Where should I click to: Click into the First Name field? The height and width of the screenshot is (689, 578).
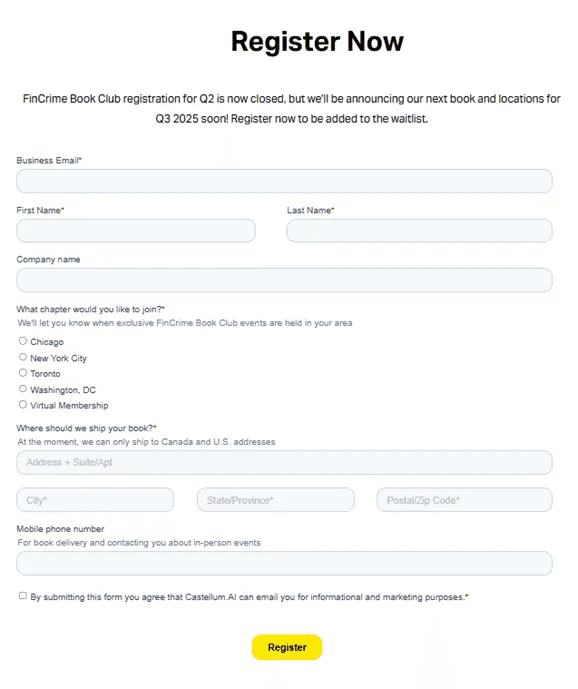(136, 231)
